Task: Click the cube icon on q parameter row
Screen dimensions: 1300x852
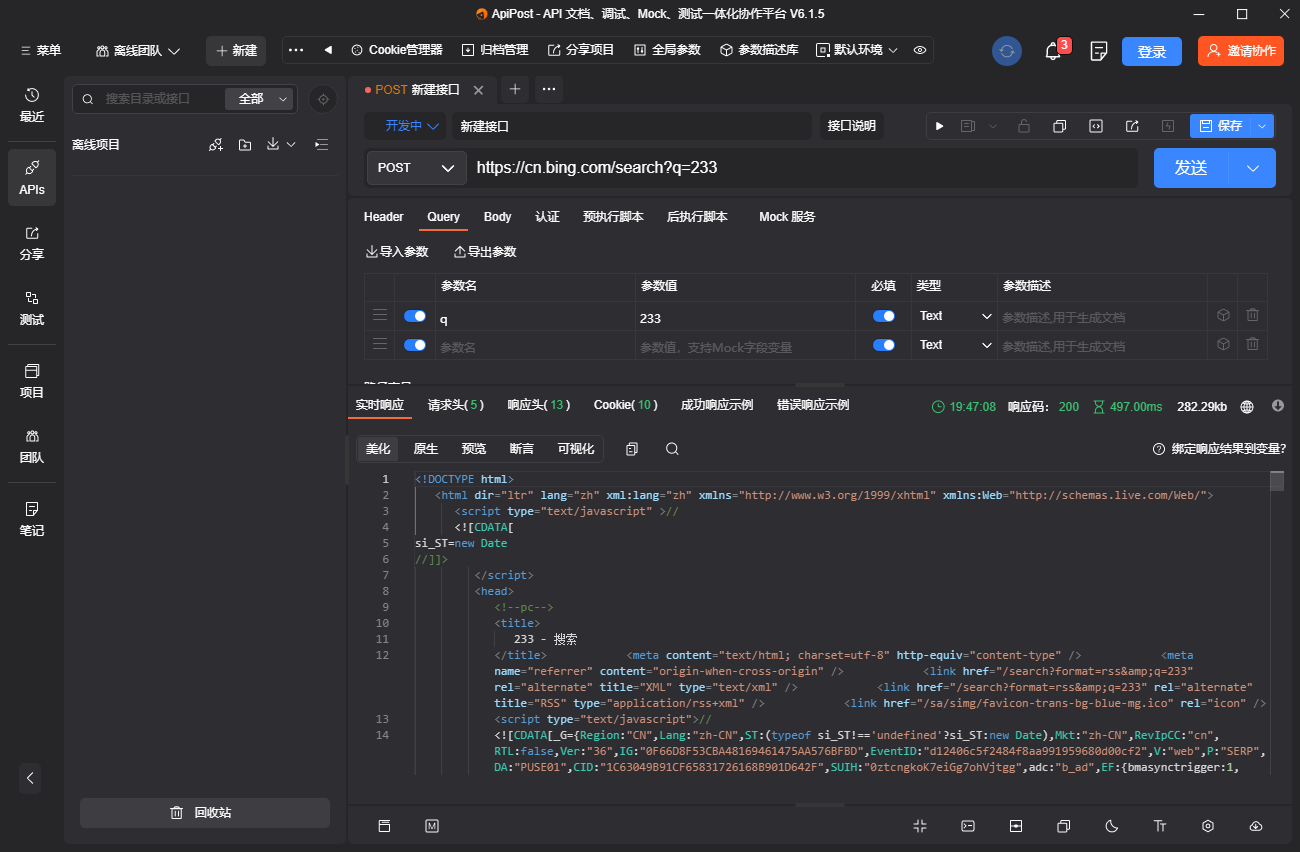Action: click(x=1223, y=315)
